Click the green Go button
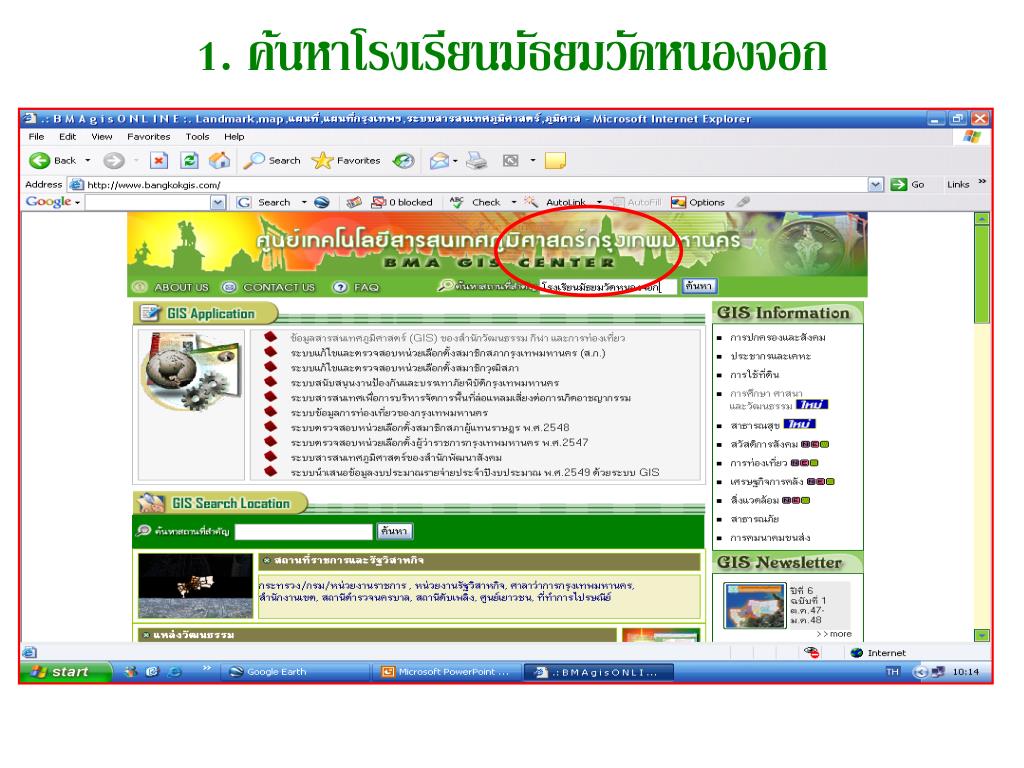This screenshot has height=768, width=1024. 908,185
